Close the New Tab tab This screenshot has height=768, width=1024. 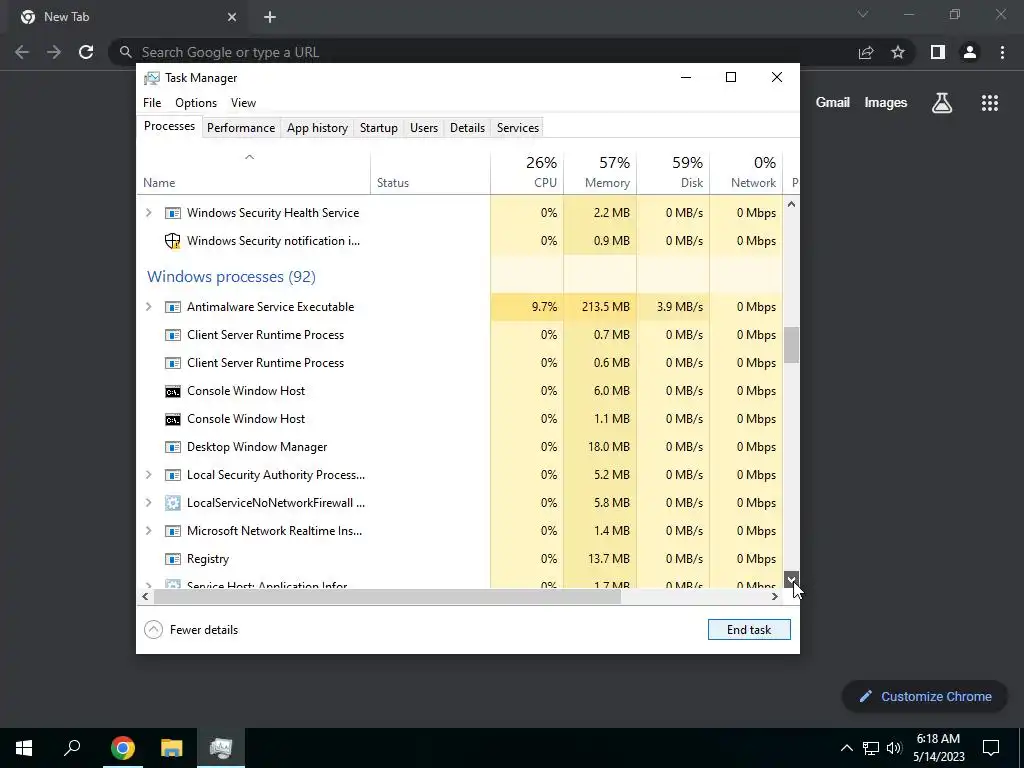[x=232, y=17]
